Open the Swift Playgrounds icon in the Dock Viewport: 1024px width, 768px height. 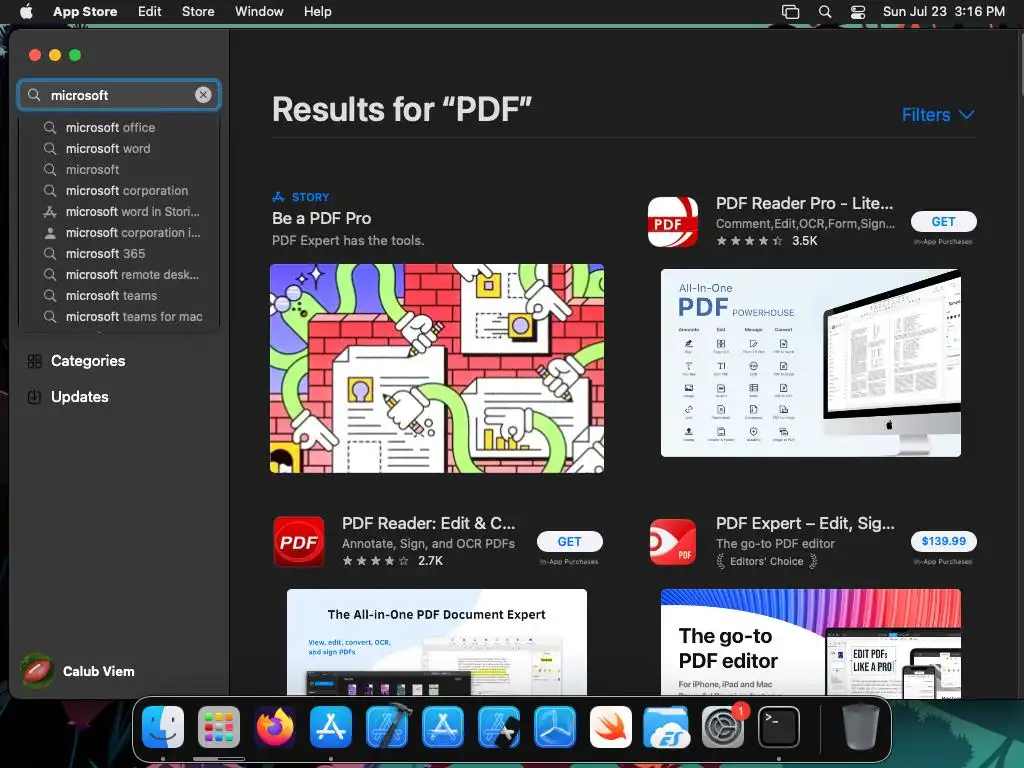[x=611, y=727]
